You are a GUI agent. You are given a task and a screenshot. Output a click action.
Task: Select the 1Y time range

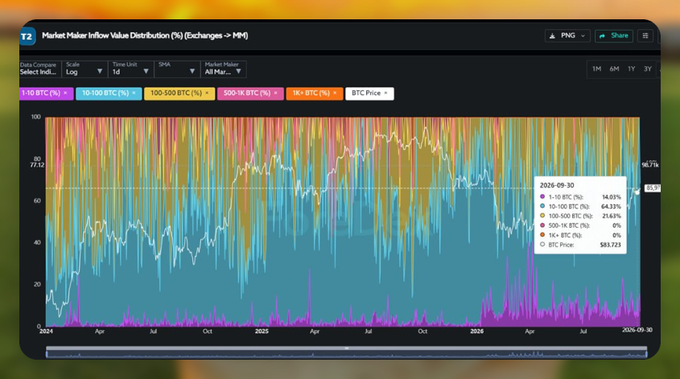[631, 69]
